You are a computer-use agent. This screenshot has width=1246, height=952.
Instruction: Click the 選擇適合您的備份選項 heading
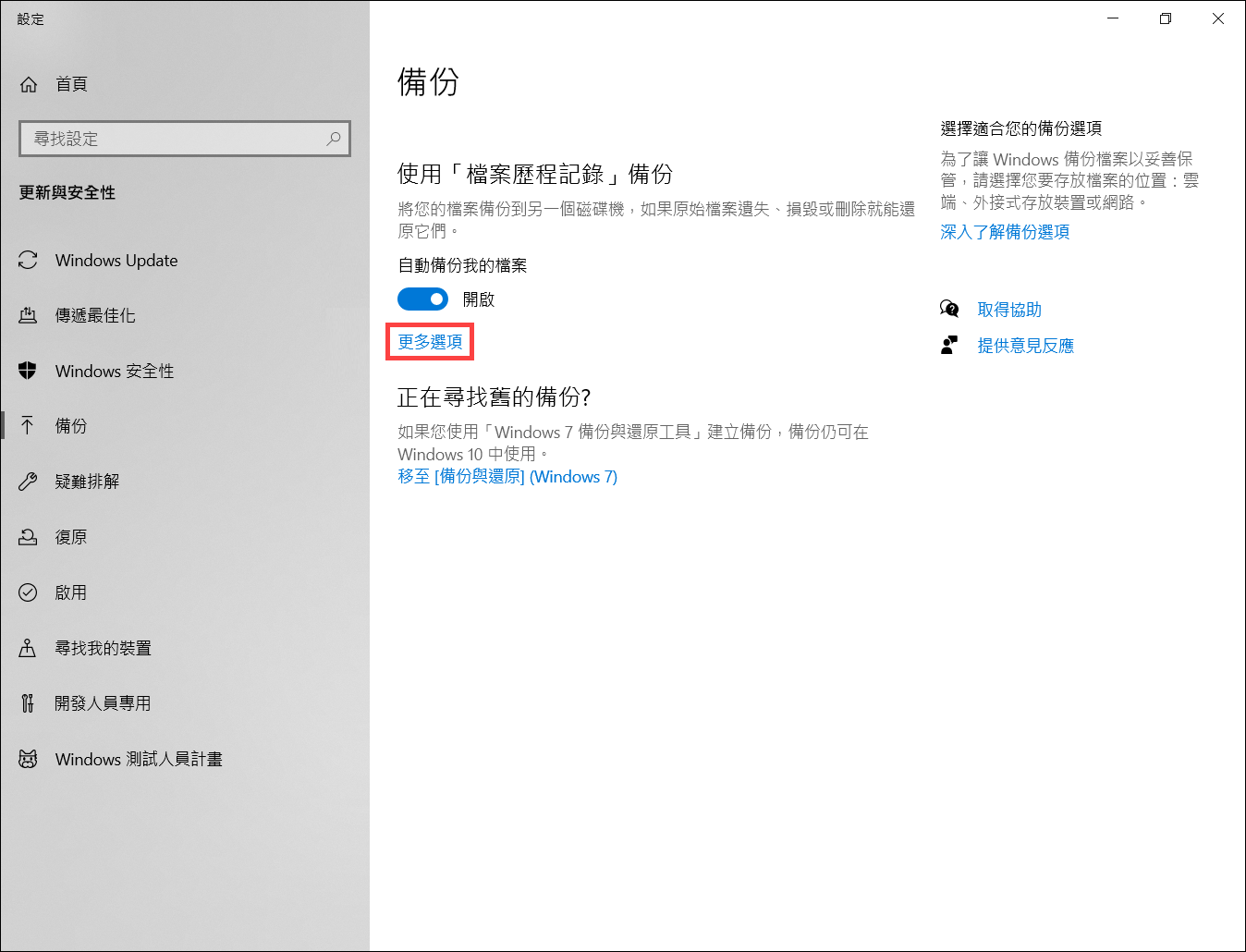(1021, 128)
